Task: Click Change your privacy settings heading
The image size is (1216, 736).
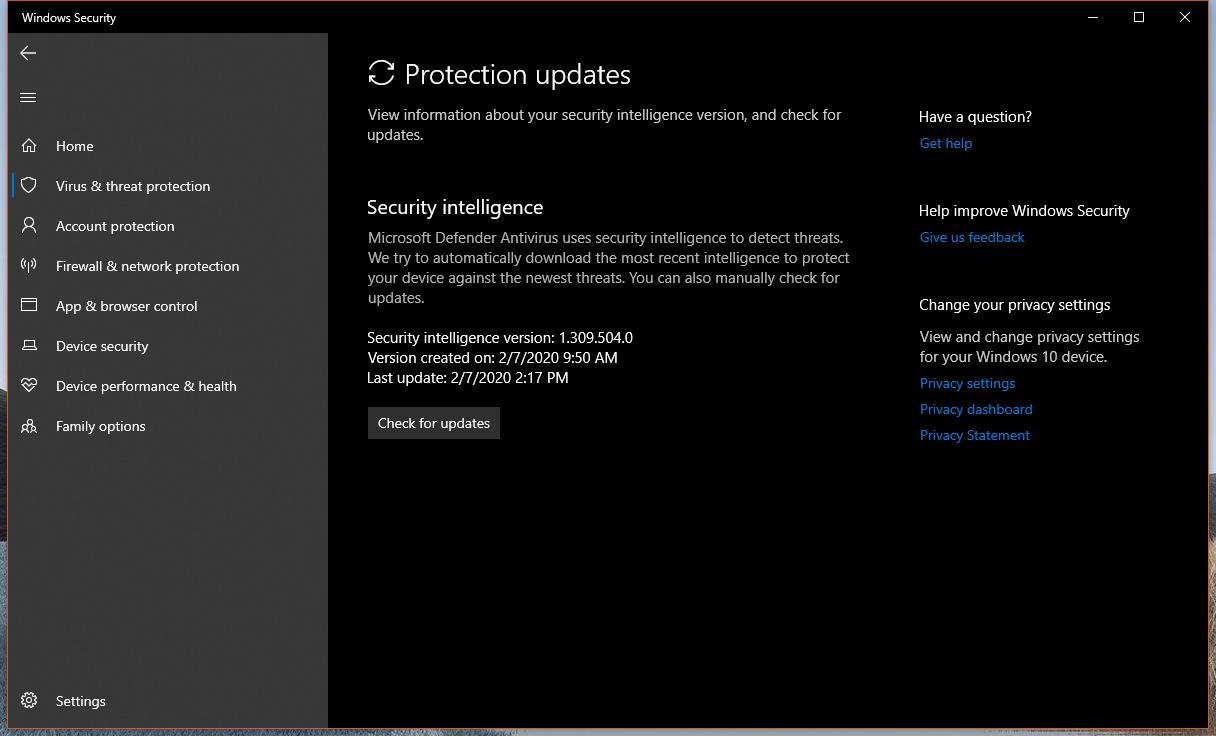Action: coord(1014,305)
